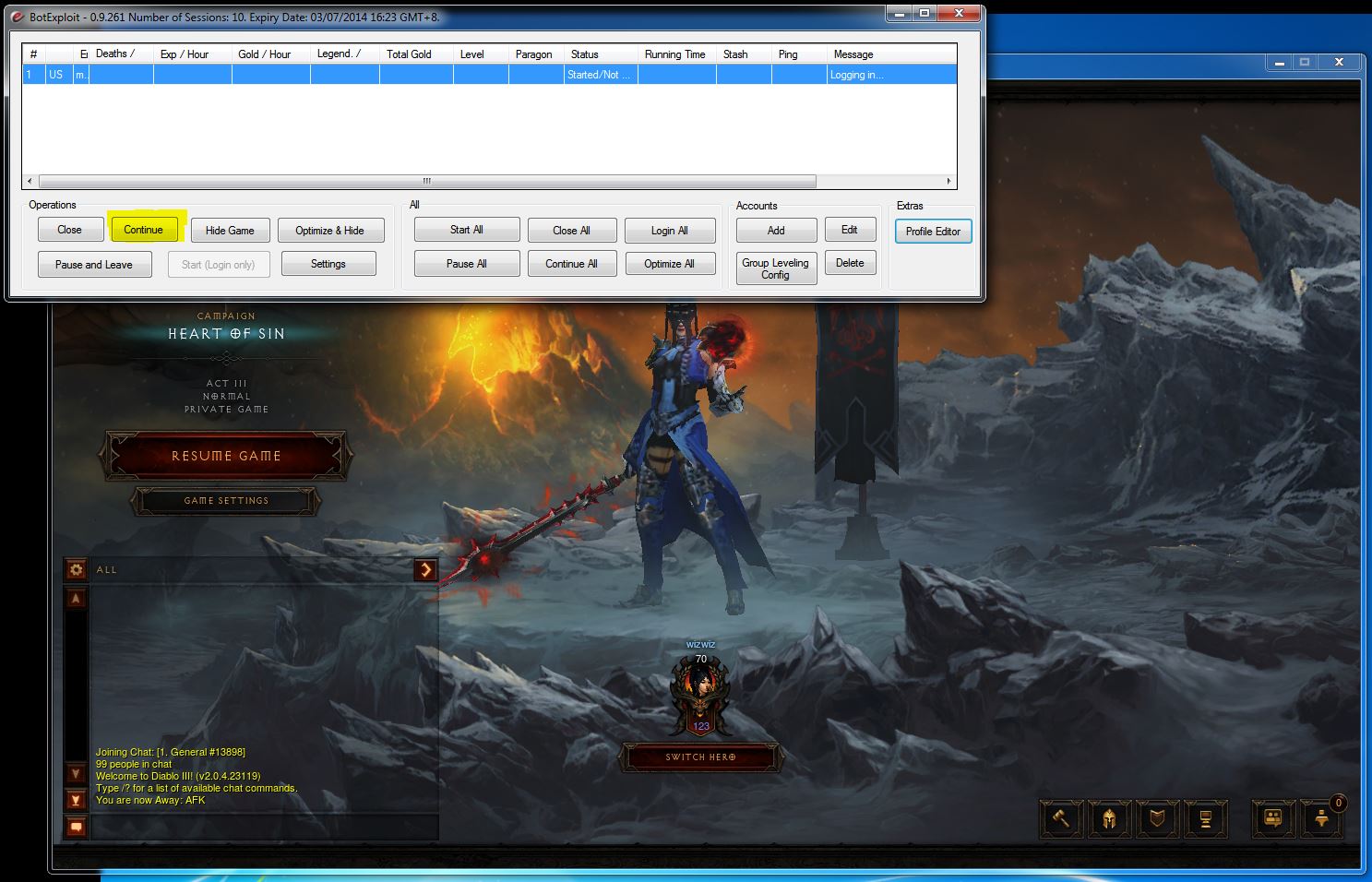Image resolution: width=1372 pixels, height=882 pixels.
Task: Expand chat panel with orange chevron
Action: click(x=425, y=569)
